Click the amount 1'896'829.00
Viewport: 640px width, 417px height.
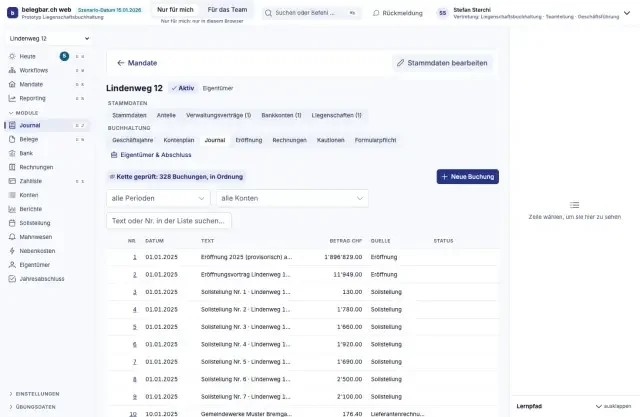point(343,257)
